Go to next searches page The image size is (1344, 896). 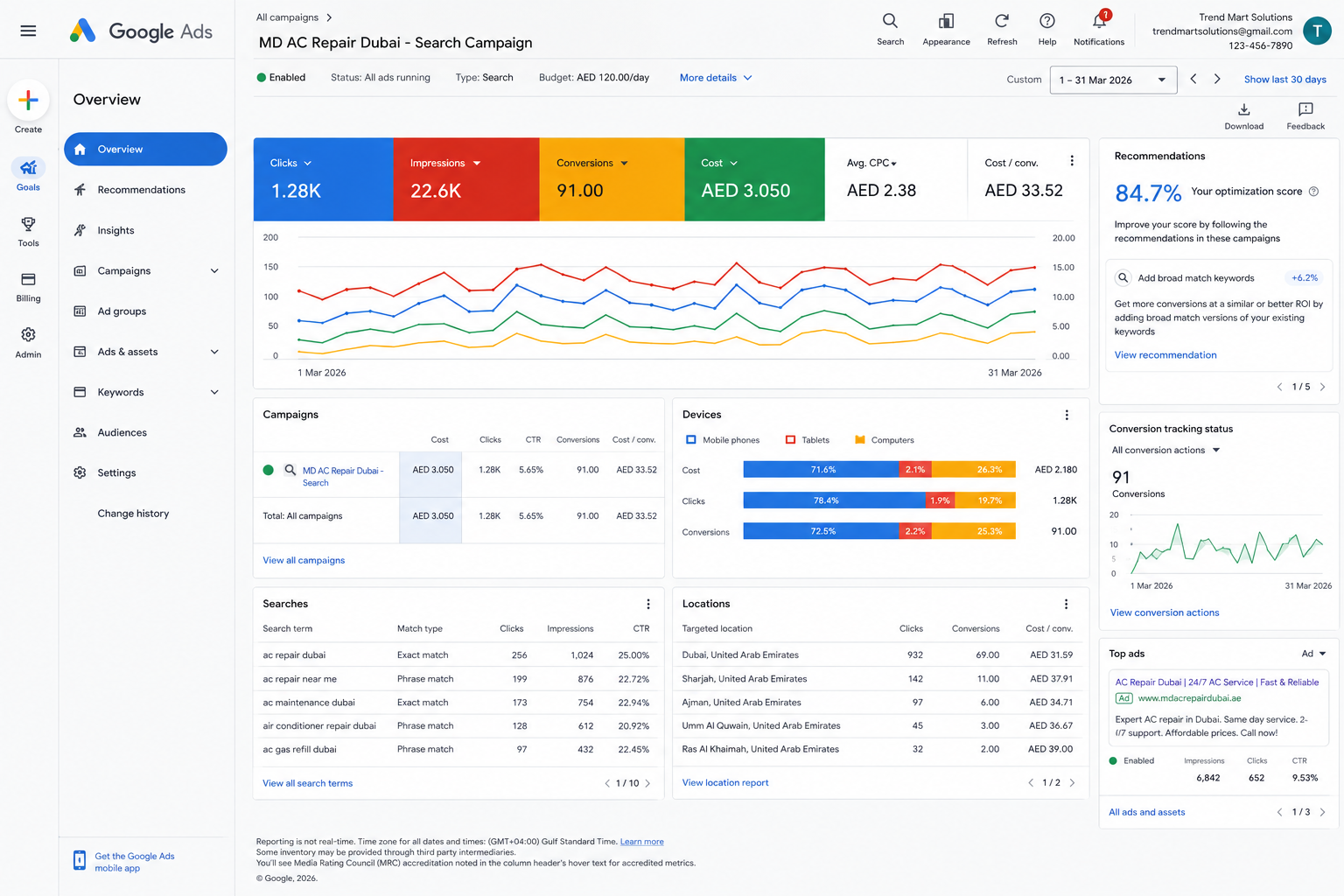click(x=647, y=783)
